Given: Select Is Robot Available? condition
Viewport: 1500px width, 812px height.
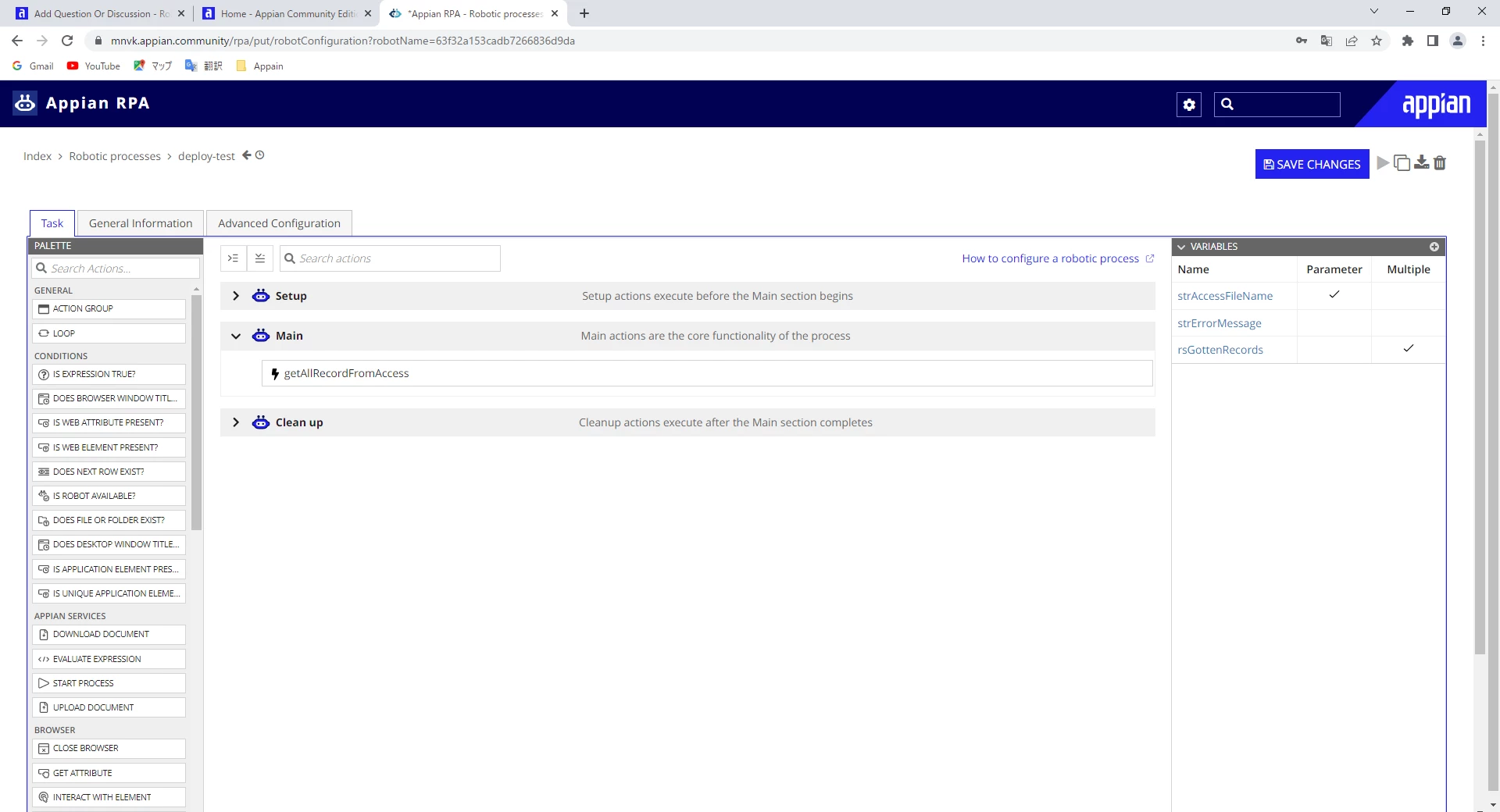Looking at the screenshot, I should pyautogui.click(x=109, y=496).
